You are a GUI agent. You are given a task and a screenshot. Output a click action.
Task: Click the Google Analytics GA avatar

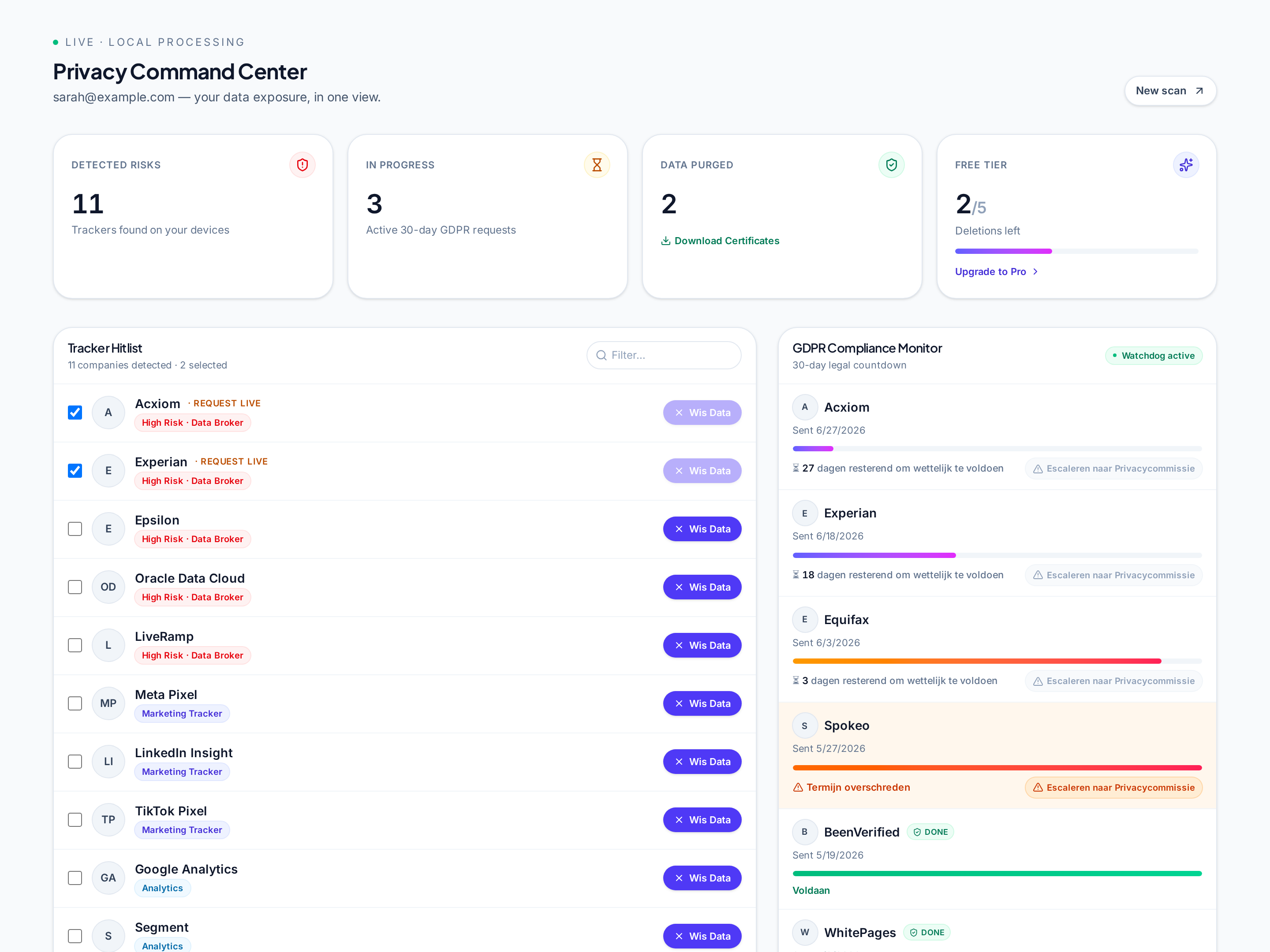coord(108,878)
